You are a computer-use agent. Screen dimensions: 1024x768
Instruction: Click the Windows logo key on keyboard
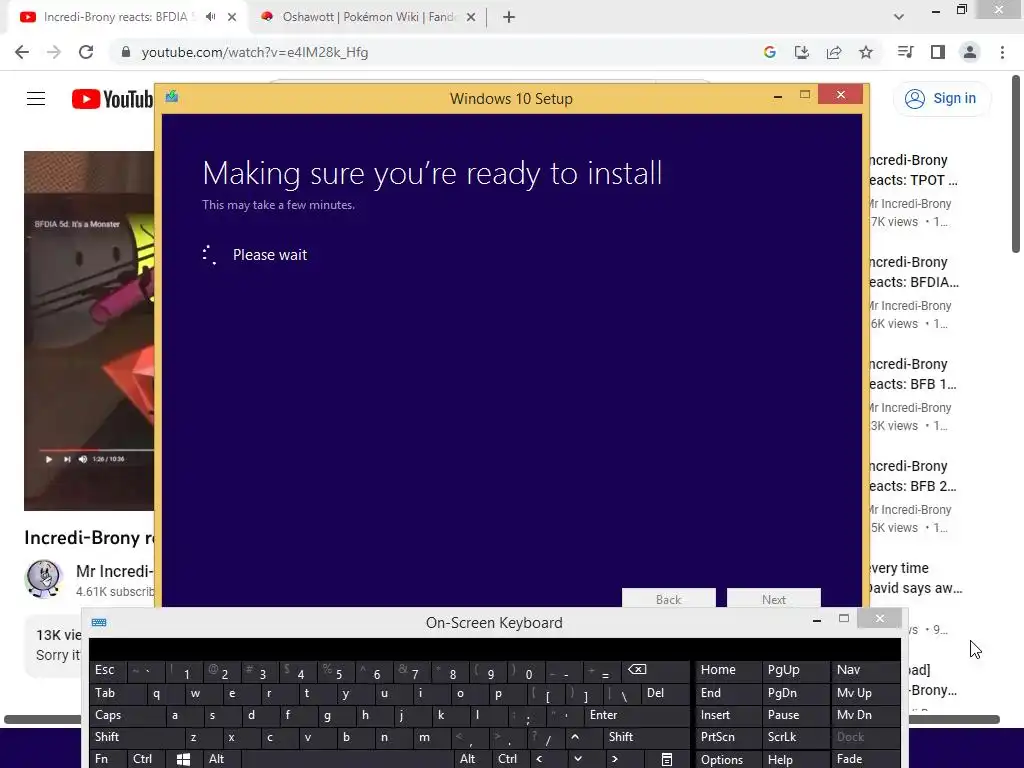click(x=184, y=760)
